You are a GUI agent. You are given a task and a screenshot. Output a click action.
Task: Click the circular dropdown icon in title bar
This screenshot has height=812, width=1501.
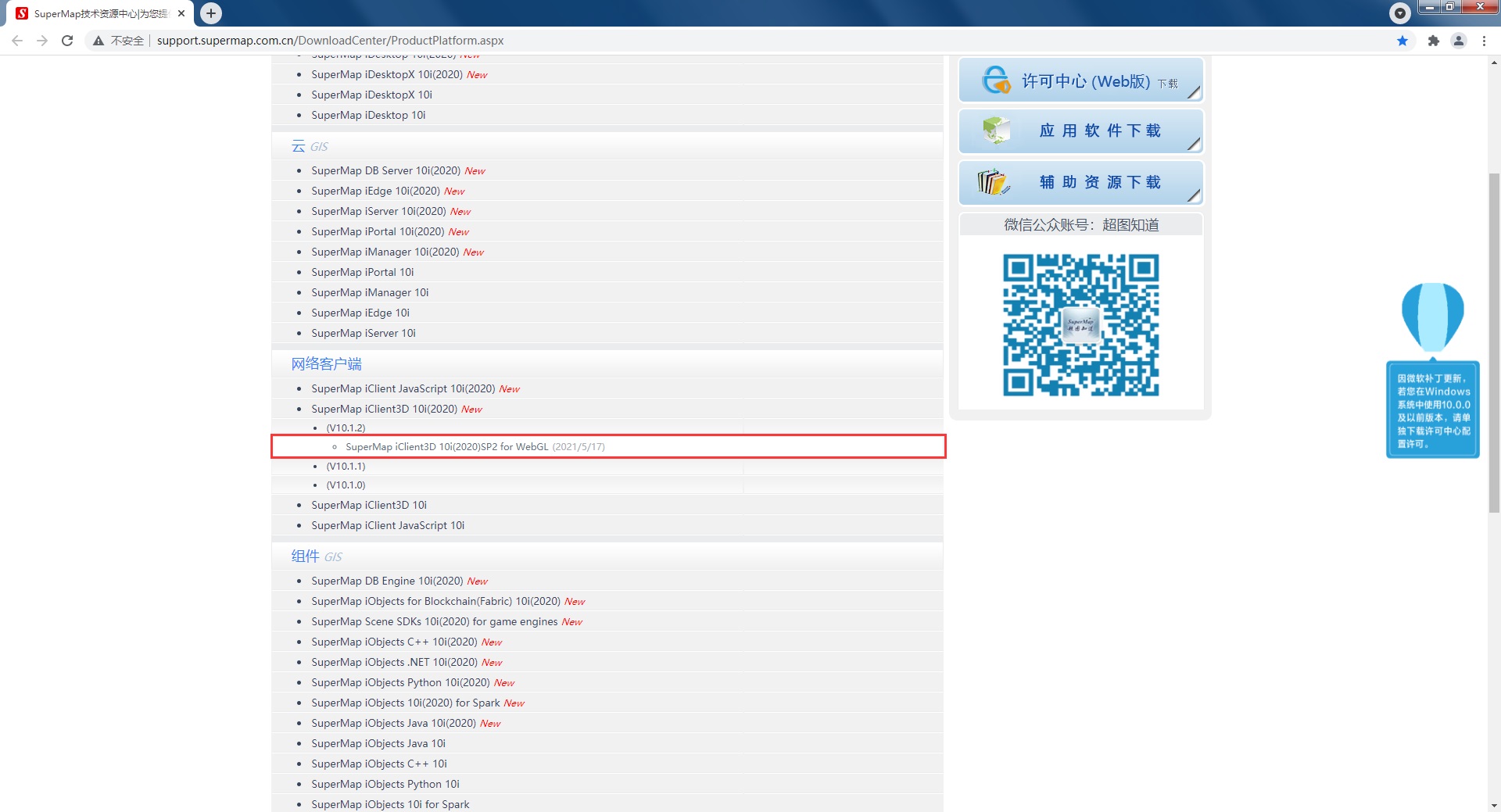(1400, 13)
